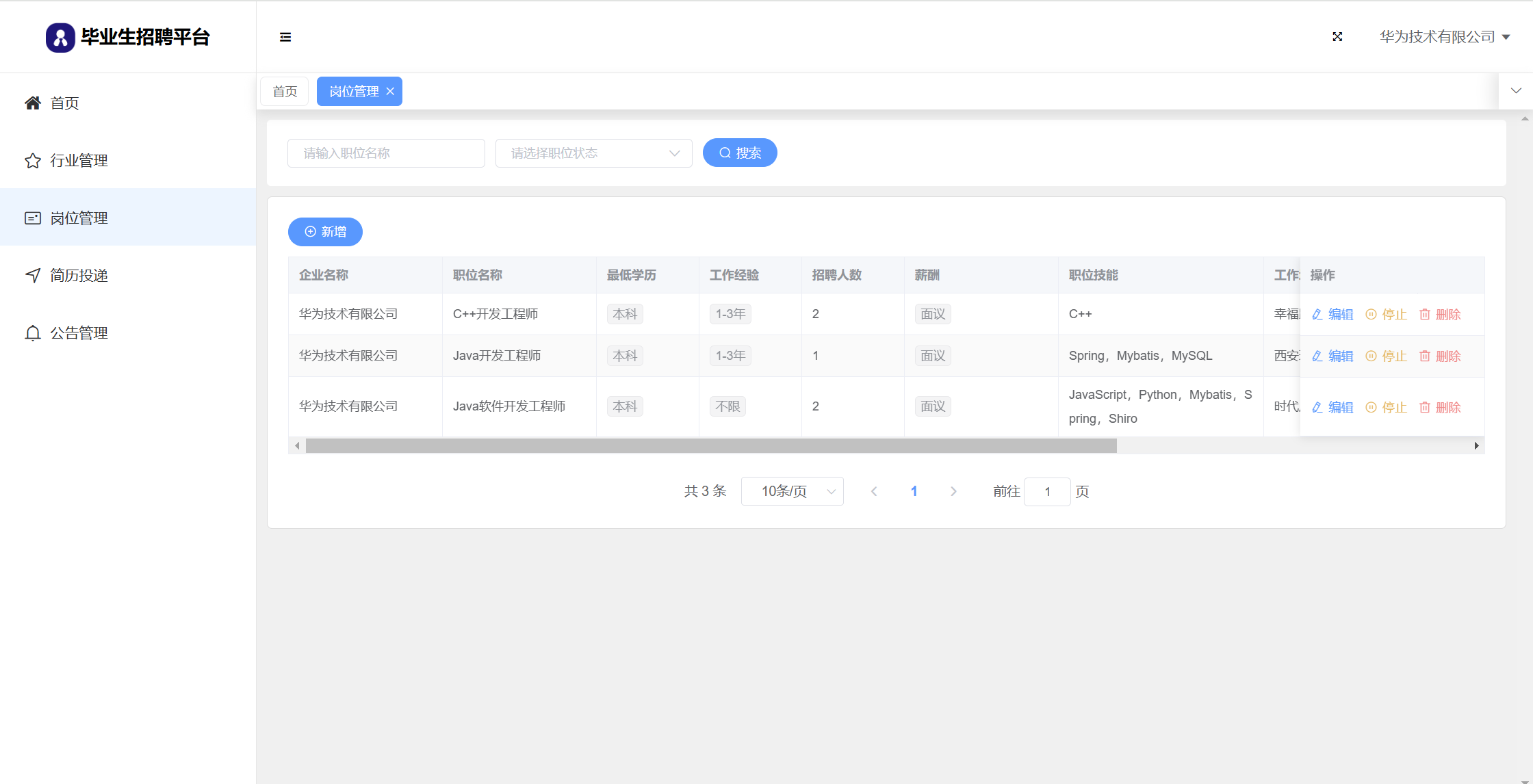Image resolution: width=1533 pixels, height=784 pixels.
Task: Click the home icon in the sidebar
Action: coord(33,103)
